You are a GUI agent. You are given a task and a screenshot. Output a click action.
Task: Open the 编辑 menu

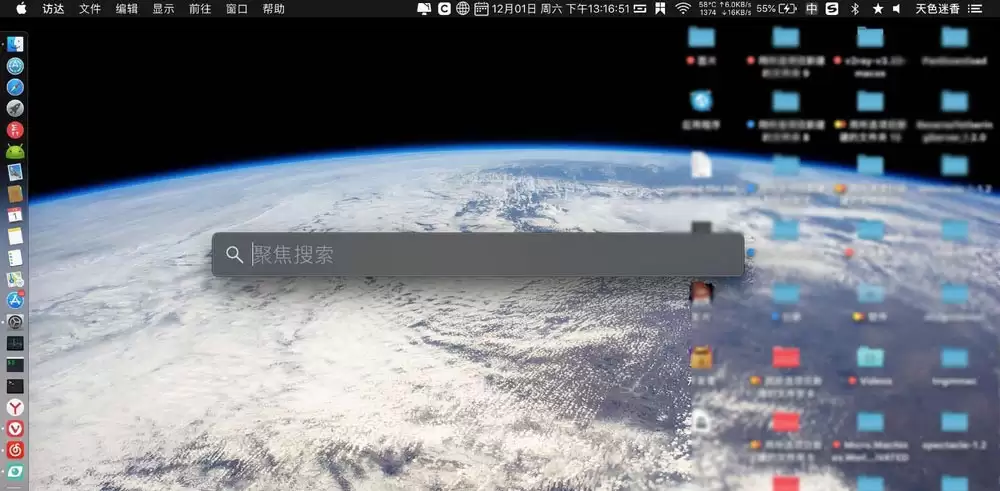tap(126, 9)
